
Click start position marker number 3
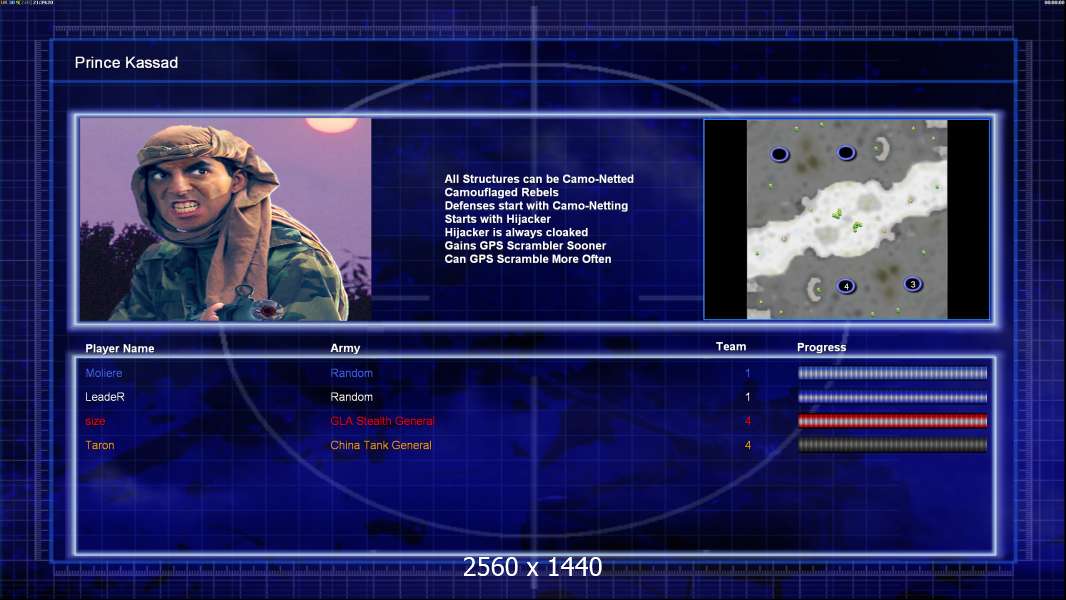click(x=913, y=284)
